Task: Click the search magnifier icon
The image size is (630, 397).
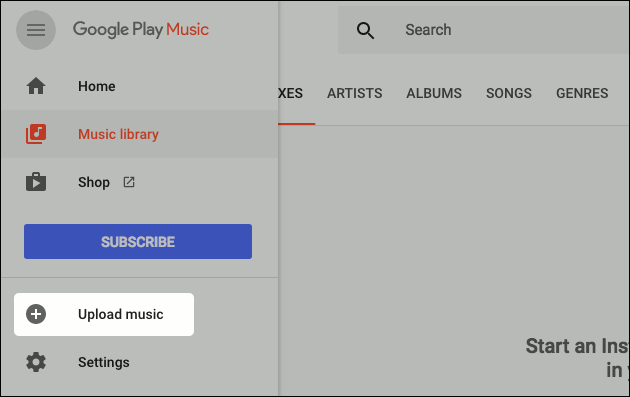Action: [x=365, y=30]
